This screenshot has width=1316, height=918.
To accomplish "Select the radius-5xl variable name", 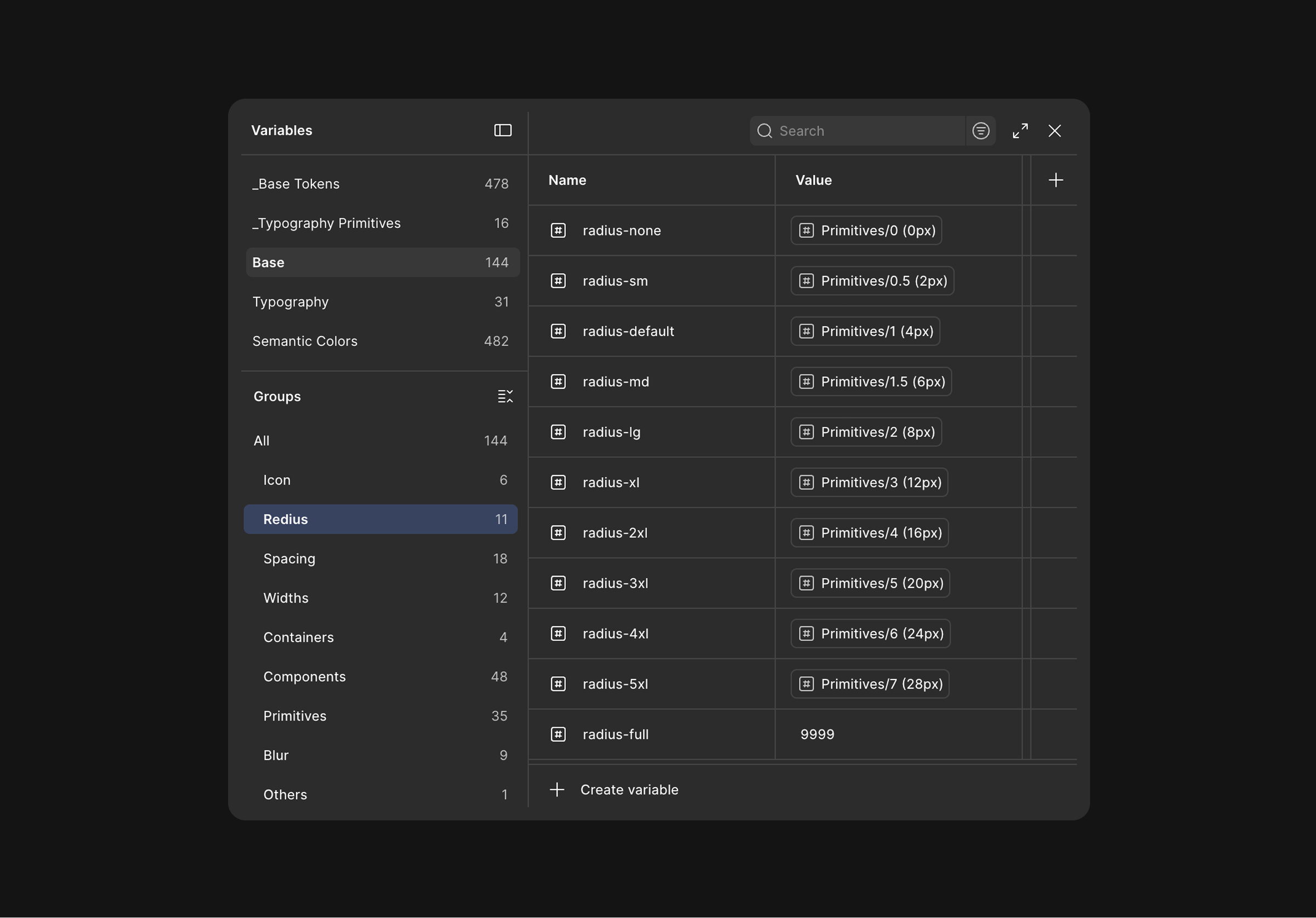I will pos(616,684).
